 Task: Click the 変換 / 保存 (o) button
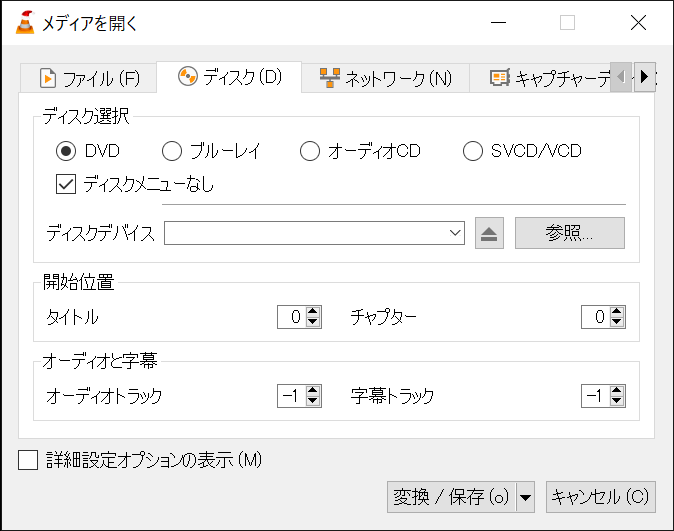click(451, 497)
